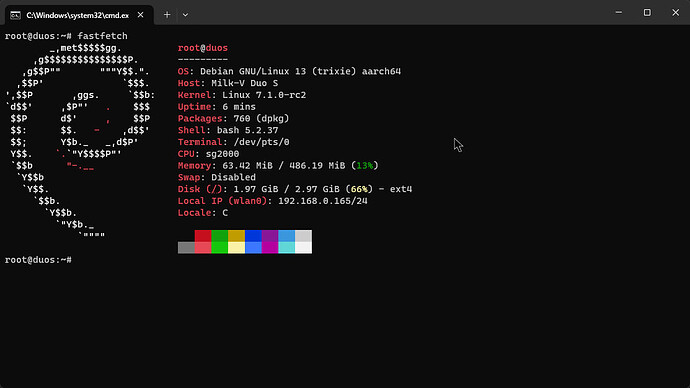
Task: Click the green color block, top row
Action: tap(220, 236)
